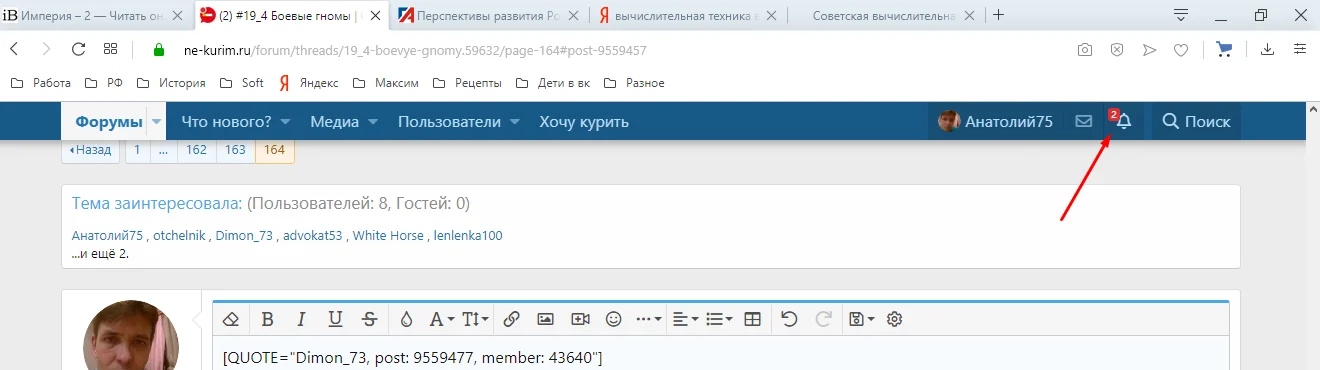Viewport: 1320px width, 370px height.
Task: Expand the text alignment dropdown
Action: pos(685,319)
